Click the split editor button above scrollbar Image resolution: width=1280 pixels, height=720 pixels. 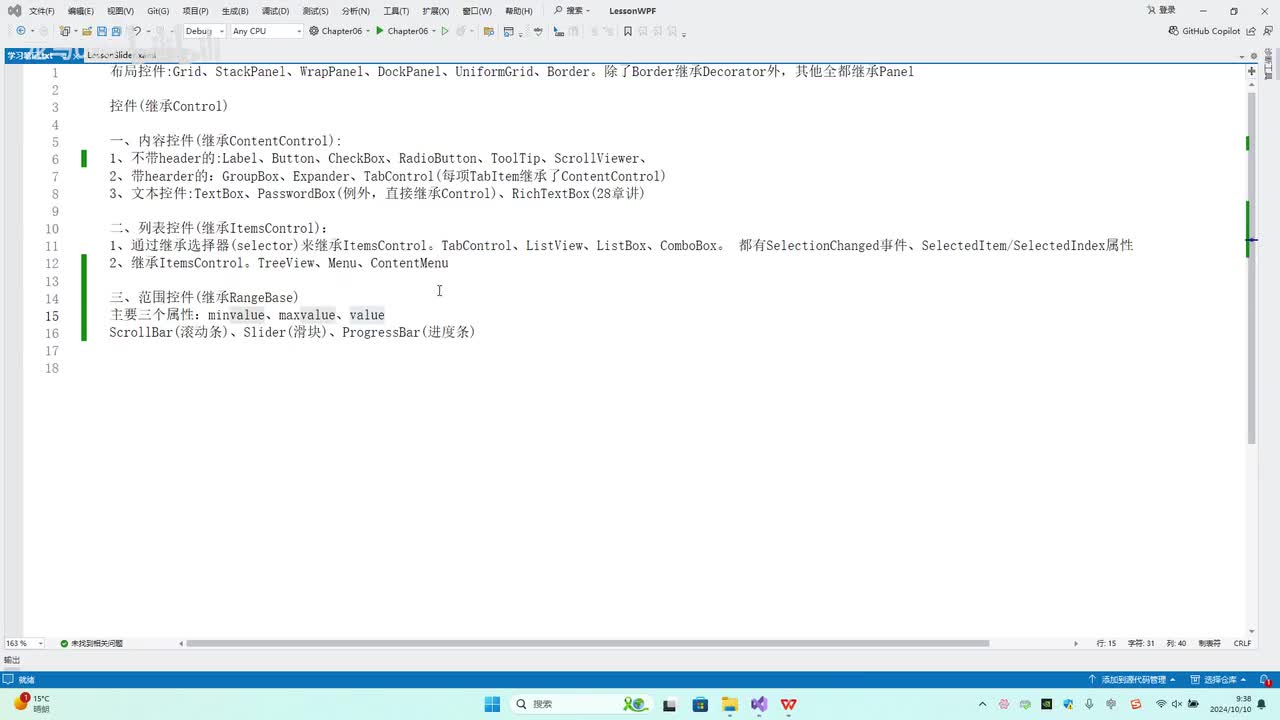pos(1251,71)
